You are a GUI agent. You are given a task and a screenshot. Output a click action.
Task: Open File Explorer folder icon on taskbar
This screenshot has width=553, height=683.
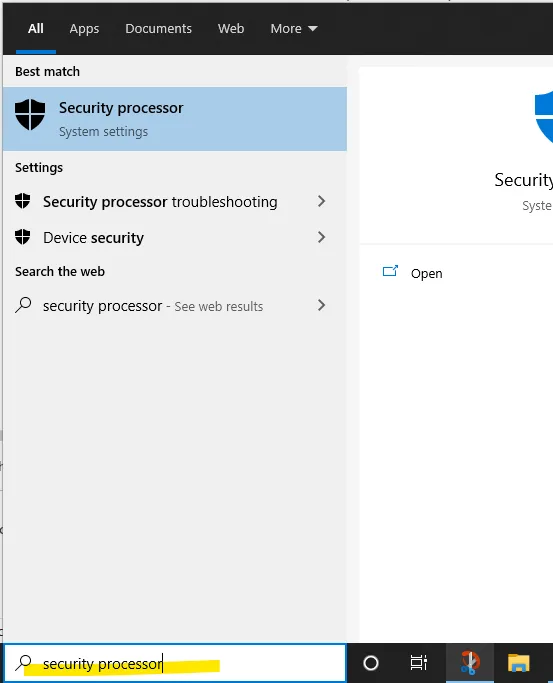(518, 663)
